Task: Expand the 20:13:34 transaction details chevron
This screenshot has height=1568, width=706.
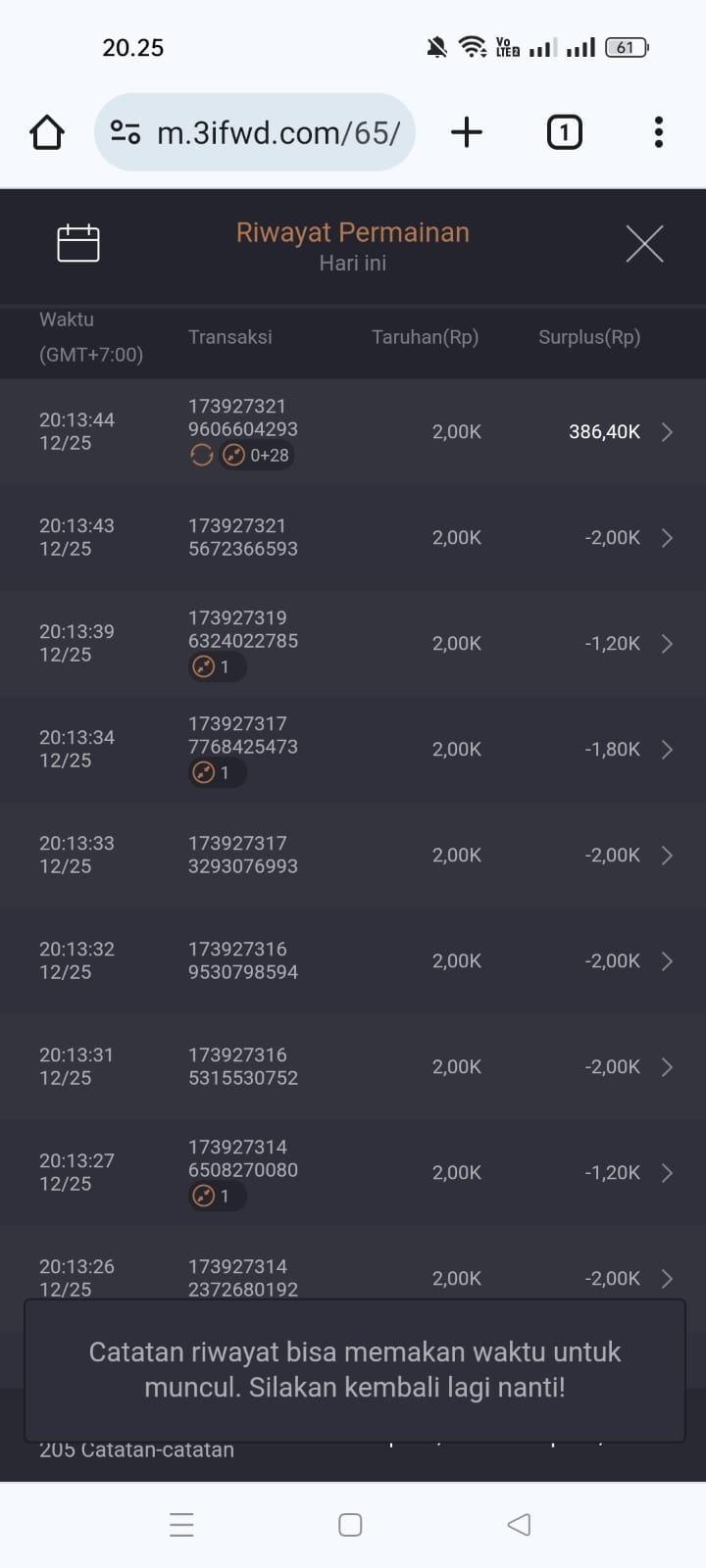Action: tap(667, 750)
